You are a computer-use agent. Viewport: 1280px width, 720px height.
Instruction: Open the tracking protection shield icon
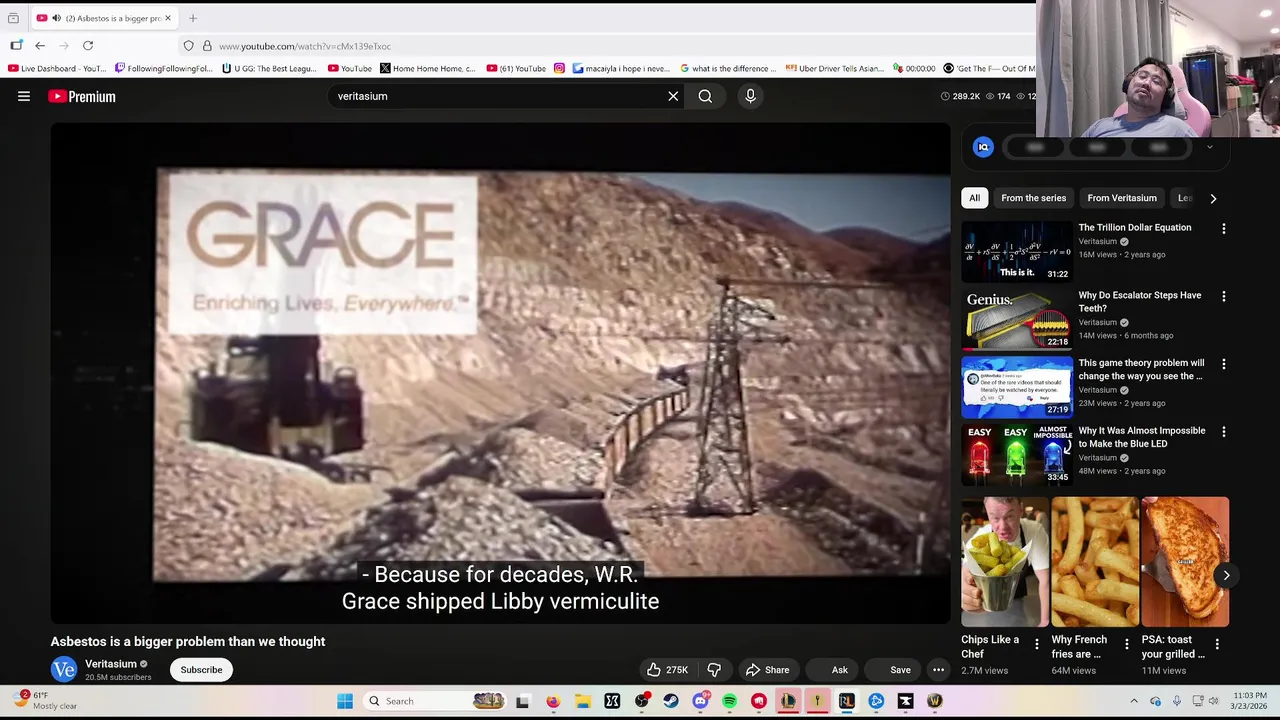(x=188, y=46)
